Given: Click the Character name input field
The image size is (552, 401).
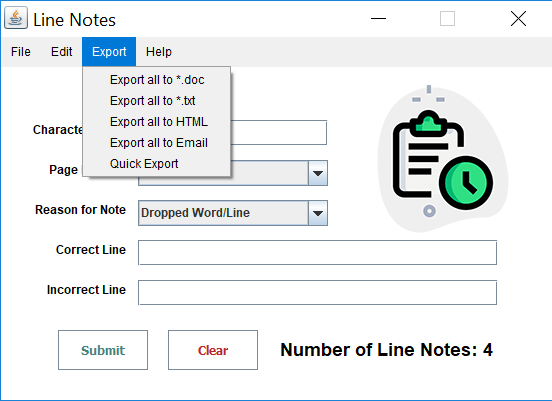Looking at the screenshot, I should point(278,132).
